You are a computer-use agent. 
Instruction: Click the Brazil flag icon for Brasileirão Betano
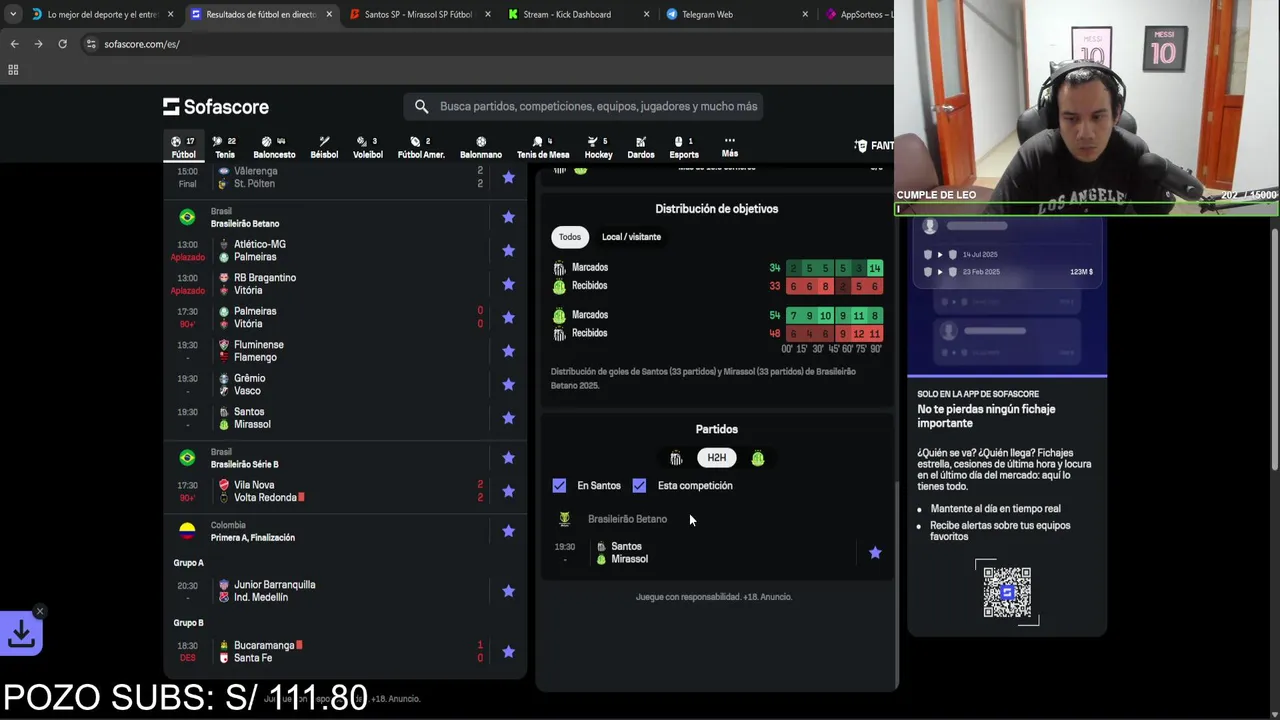pos(187,217)
